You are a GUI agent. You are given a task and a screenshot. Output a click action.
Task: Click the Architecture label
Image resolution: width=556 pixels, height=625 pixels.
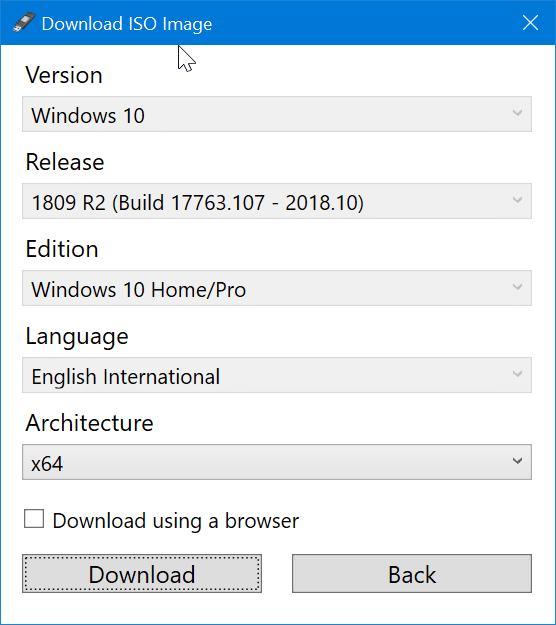tap(89, 423)
